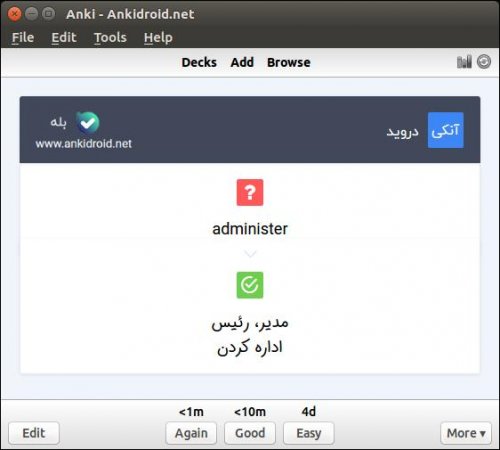Open the Help menu
This screenshot has width=500, height=450.
158,37
